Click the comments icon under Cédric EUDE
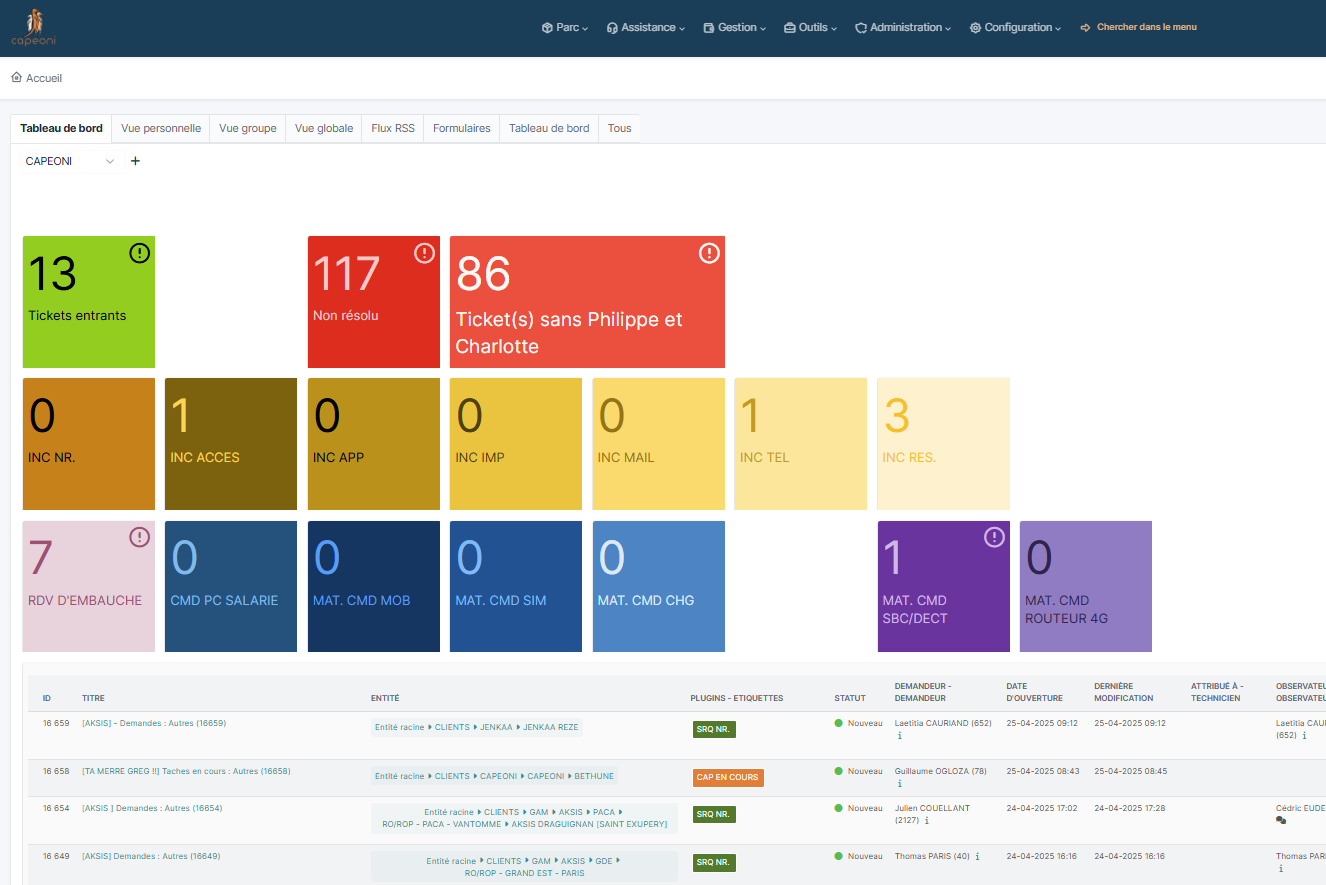The width and height of the screenshot is (1326, 885). pyautogui.click(x=1281, y=821)
